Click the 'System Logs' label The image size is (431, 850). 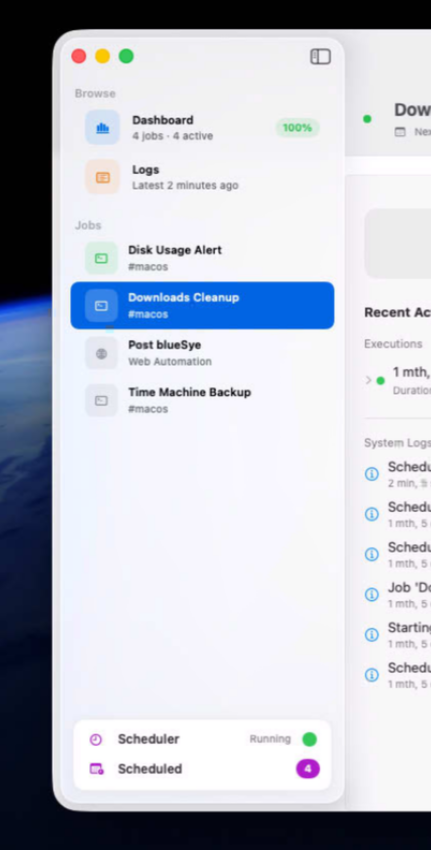coord(397,443)
